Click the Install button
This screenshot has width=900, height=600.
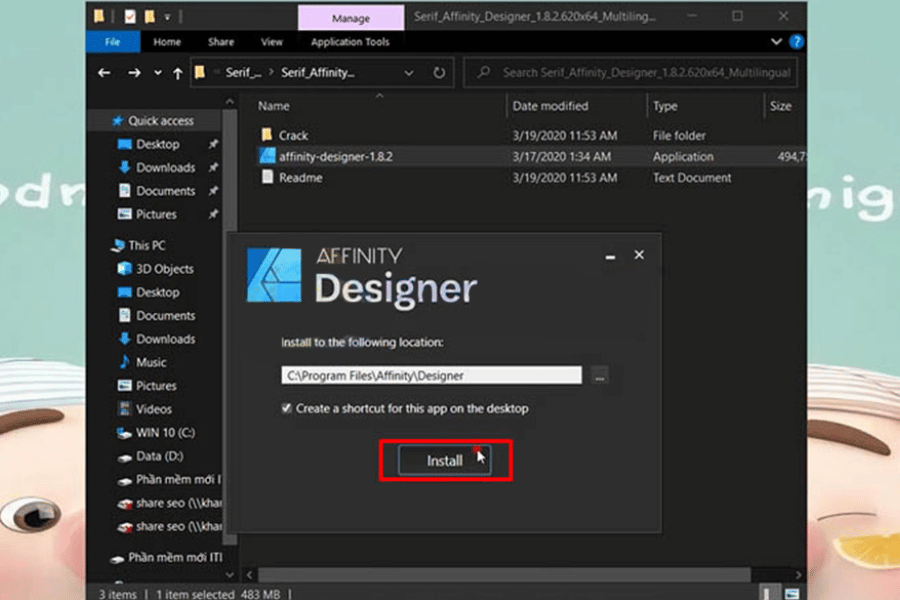(x=445, y=461)
